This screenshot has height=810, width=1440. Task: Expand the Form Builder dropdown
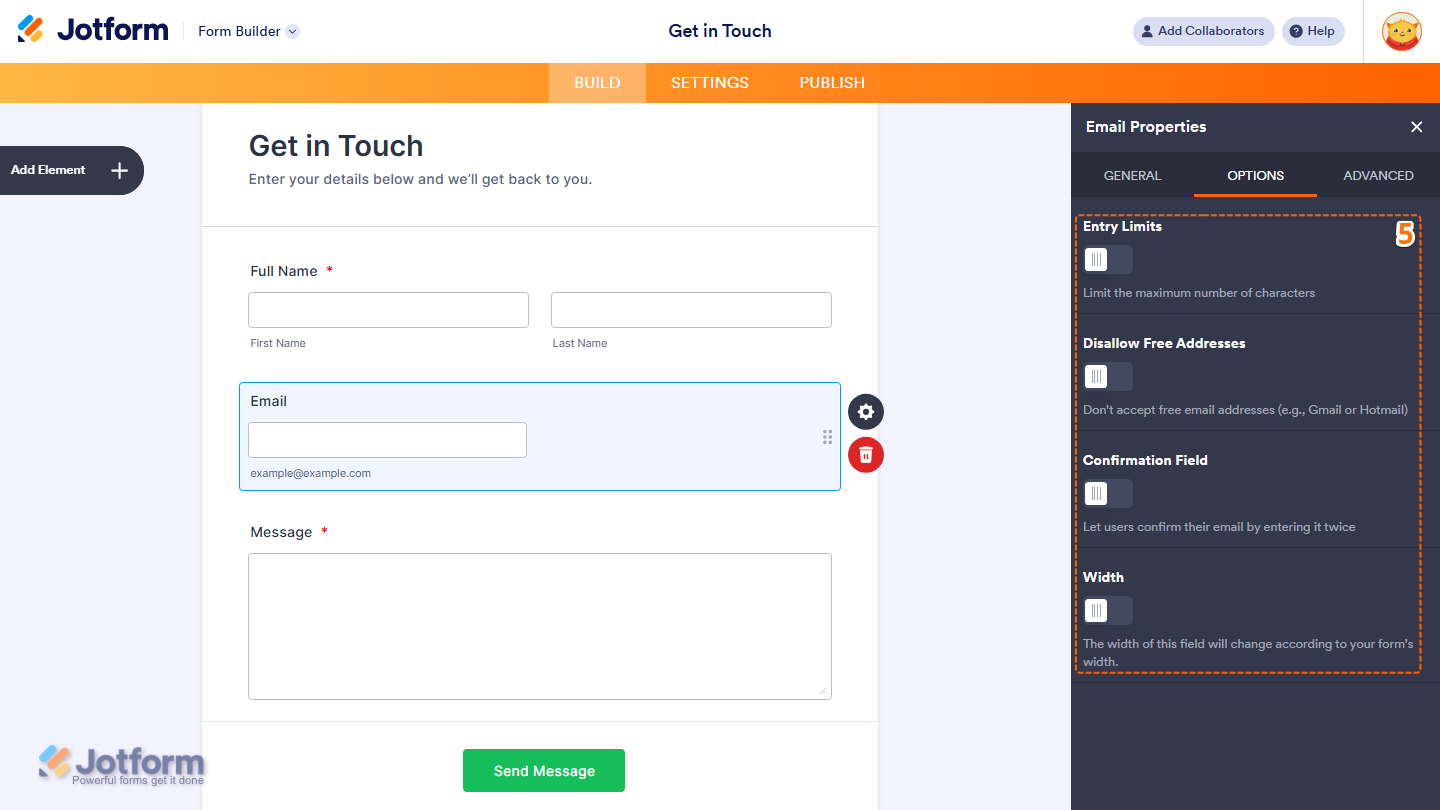291,31
